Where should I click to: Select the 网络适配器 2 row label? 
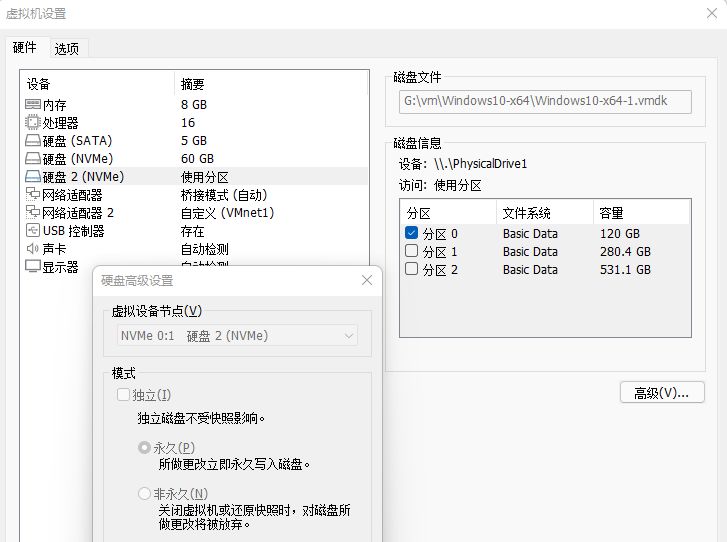[x=78, y=213]
